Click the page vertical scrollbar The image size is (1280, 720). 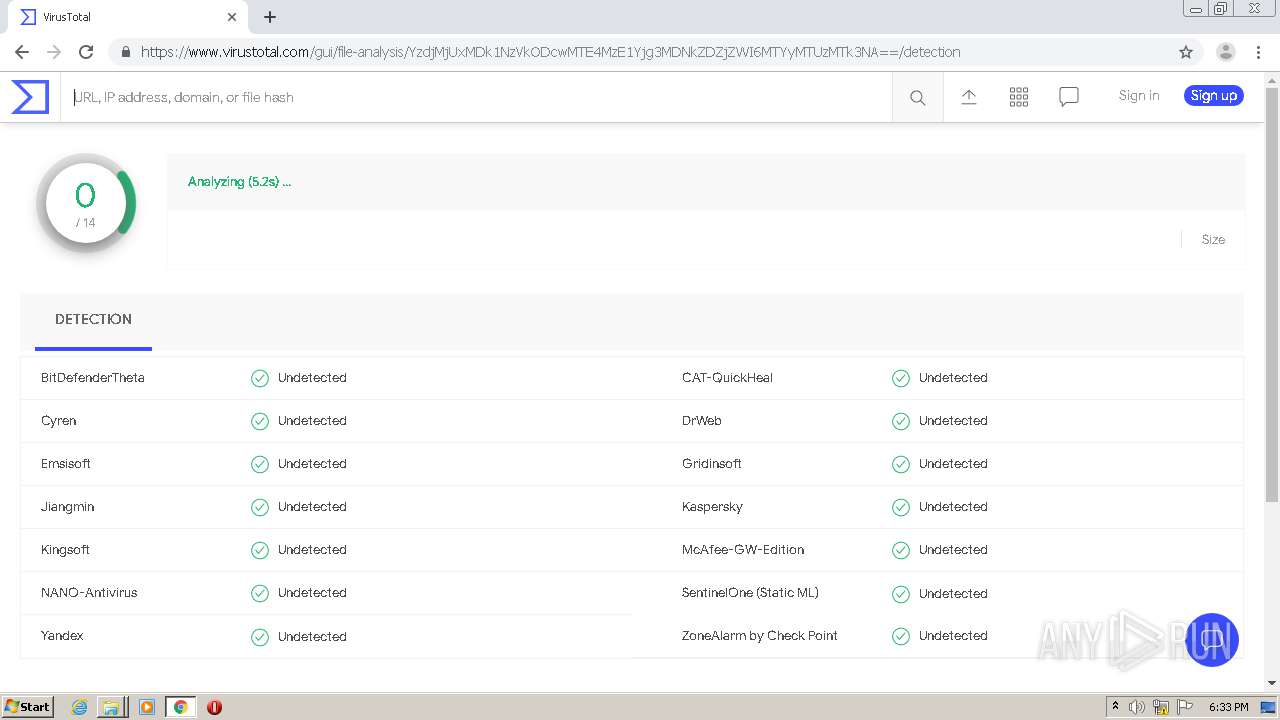tap(1272, 295)
